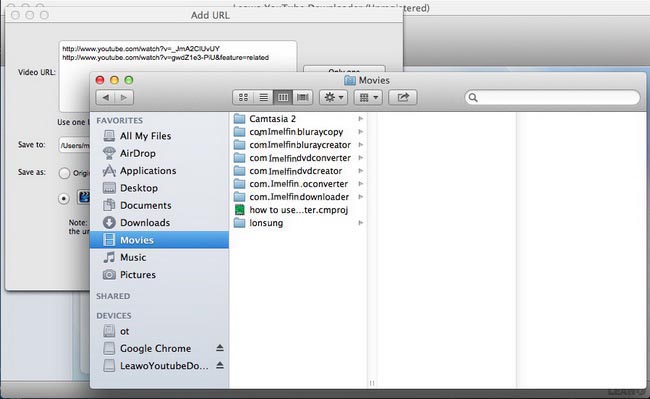Go back with the Finder back arrow
Viewport: 650px width, 399px height.
105,97
